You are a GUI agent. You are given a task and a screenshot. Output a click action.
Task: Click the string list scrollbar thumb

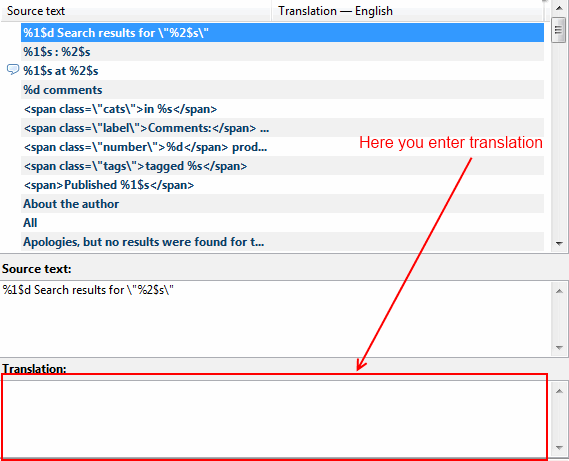tap(559, 30)
